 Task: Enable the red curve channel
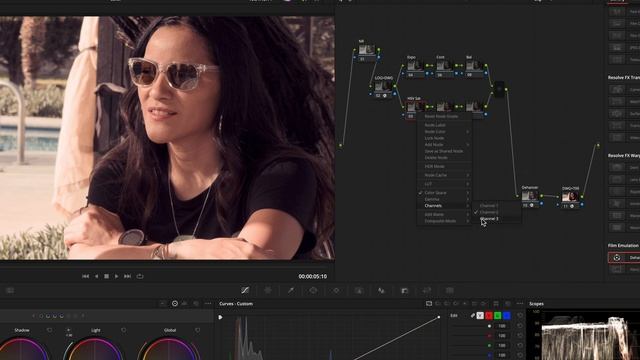(x=489, y=316)
